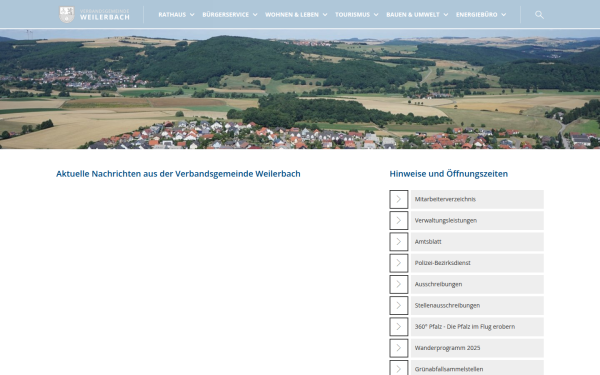Open the Grünabfallsammelstellen link
This screenshot has height=375, width=600.
click(x=477, y=368)
